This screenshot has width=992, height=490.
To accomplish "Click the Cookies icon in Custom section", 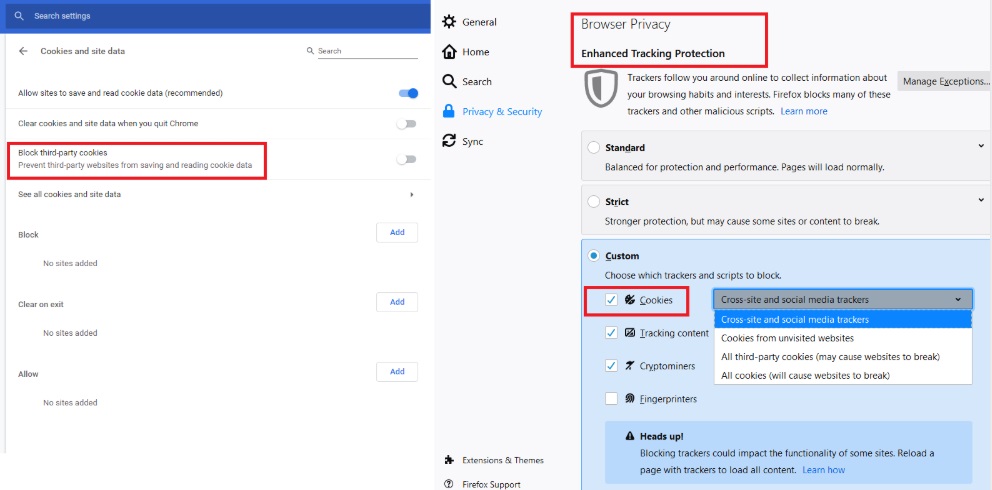I will click(x=630, y=300).
